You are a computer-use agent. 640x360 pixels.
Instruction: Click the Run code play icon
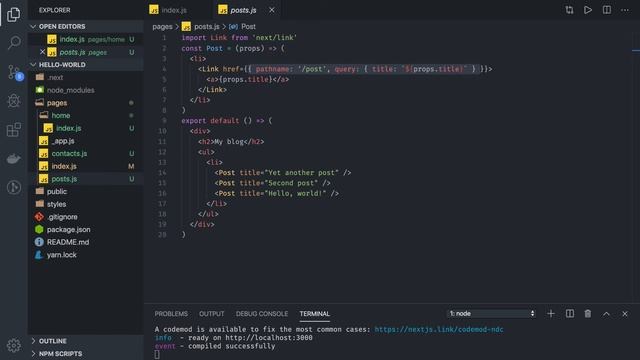[588, 10]
